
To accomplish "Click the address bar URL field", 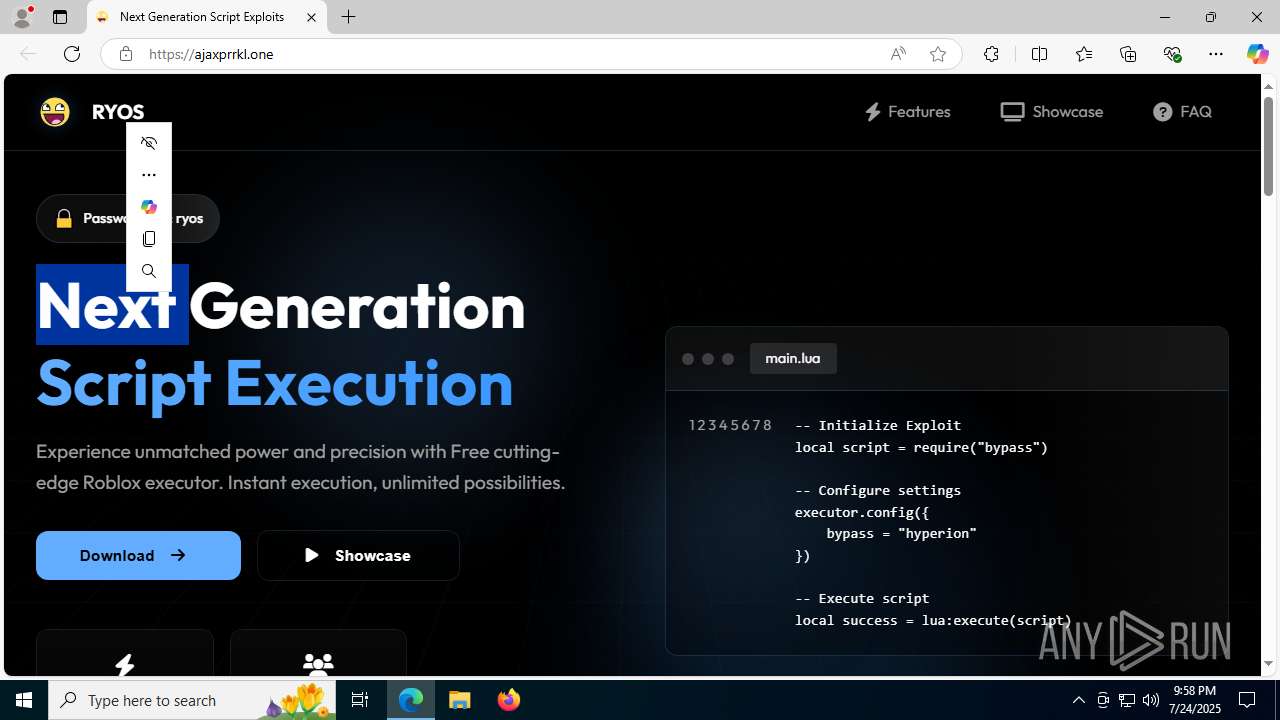I will [510, 54].
